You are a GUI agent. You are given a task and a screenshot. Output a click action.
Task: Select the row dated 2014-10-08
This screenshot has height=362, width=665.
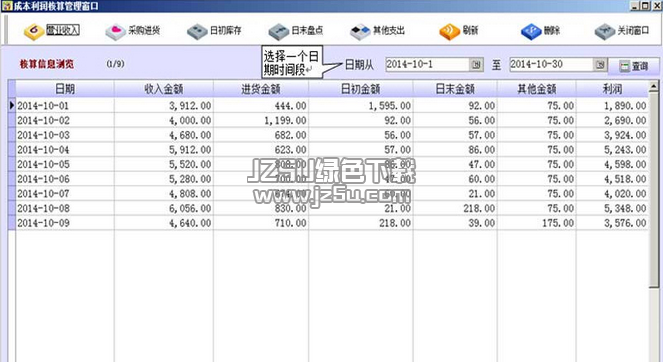click(x=332, y=208)
